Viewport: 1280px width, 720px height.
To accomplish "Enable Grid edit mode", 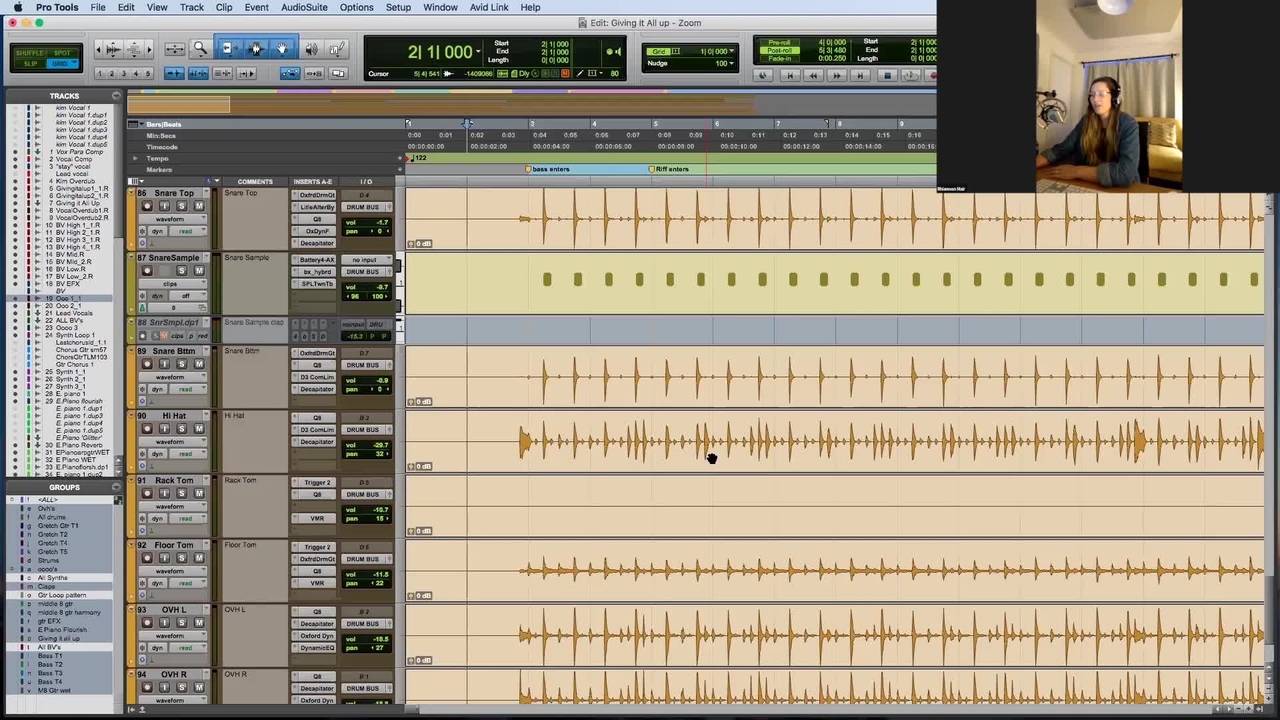I will [61, 63].
